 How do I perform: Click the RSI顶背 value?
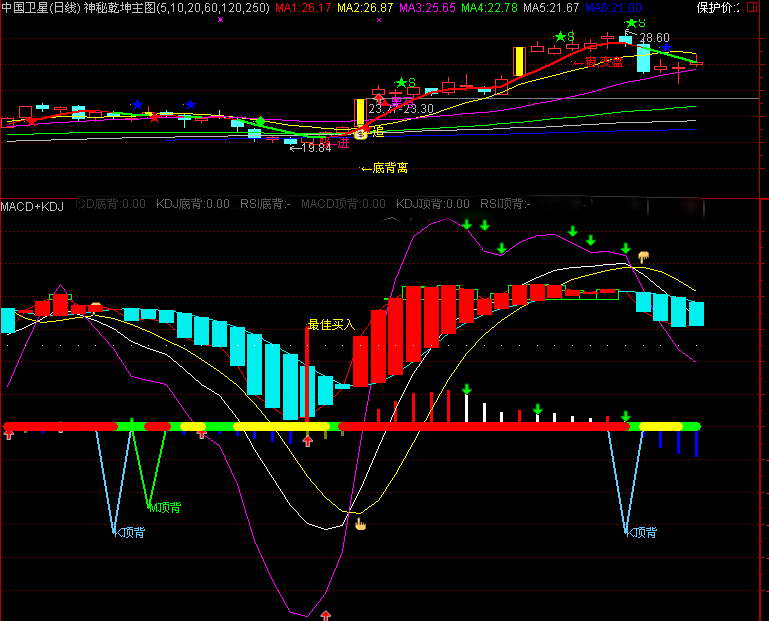[505, 204]
